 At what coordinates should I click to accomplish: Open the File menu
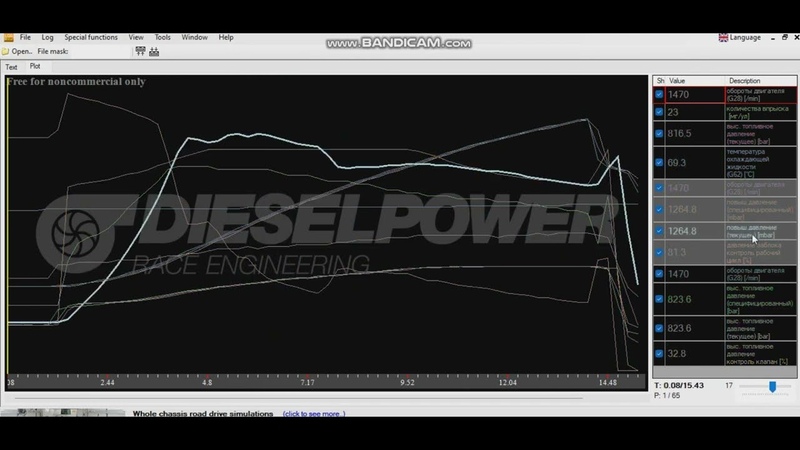25,37
